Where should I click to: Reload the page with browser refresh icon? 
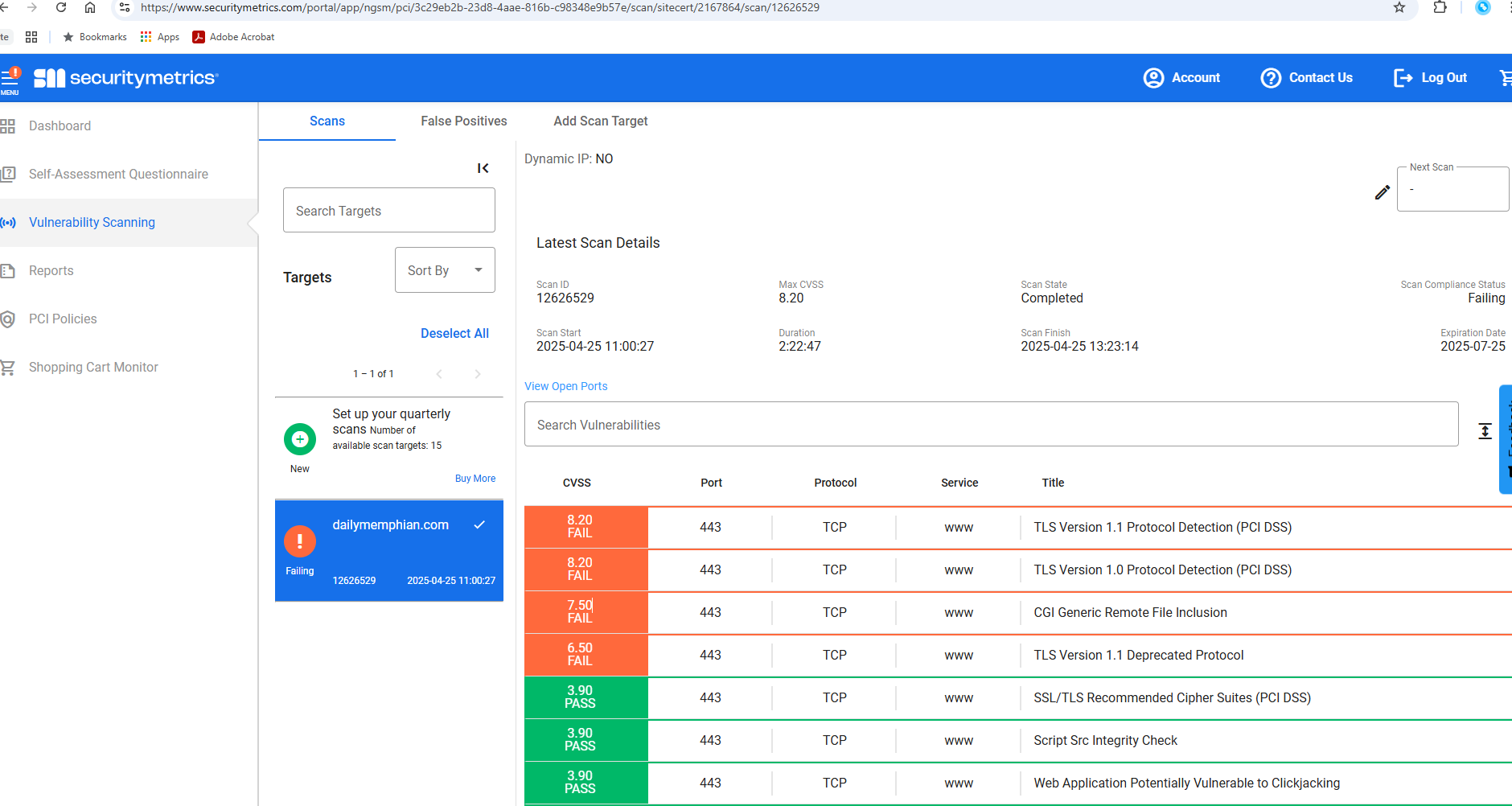pos(61,7)
